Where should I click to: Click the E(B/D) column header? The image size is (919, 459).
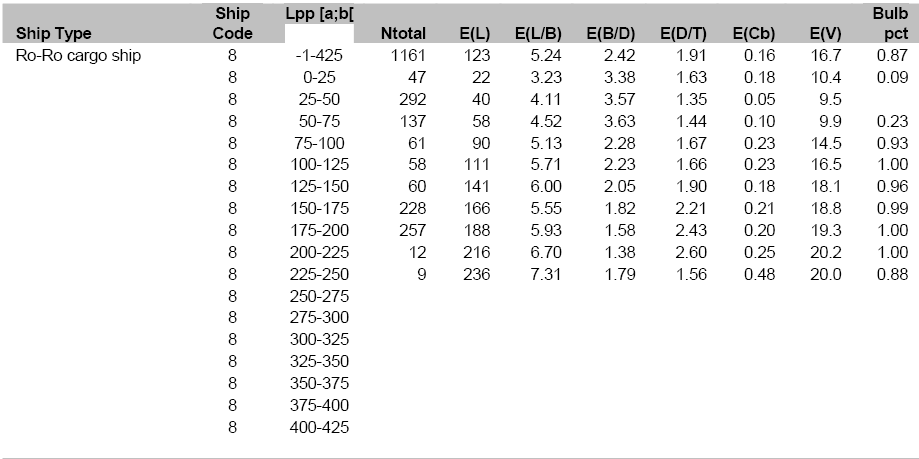click(613, 34)
